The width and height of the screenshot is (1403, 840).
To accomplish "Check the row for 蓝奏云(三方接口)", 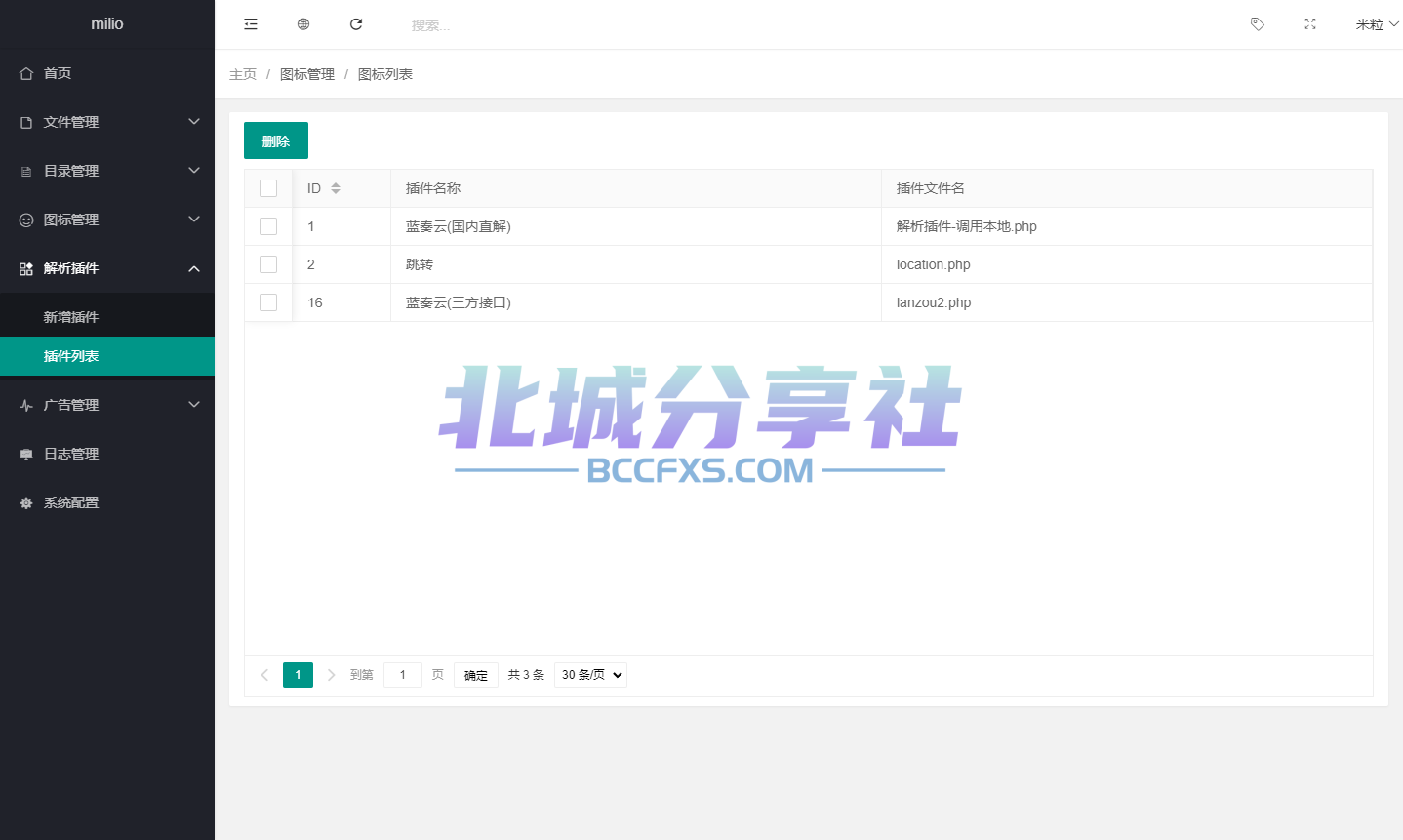I will point(268,302).
